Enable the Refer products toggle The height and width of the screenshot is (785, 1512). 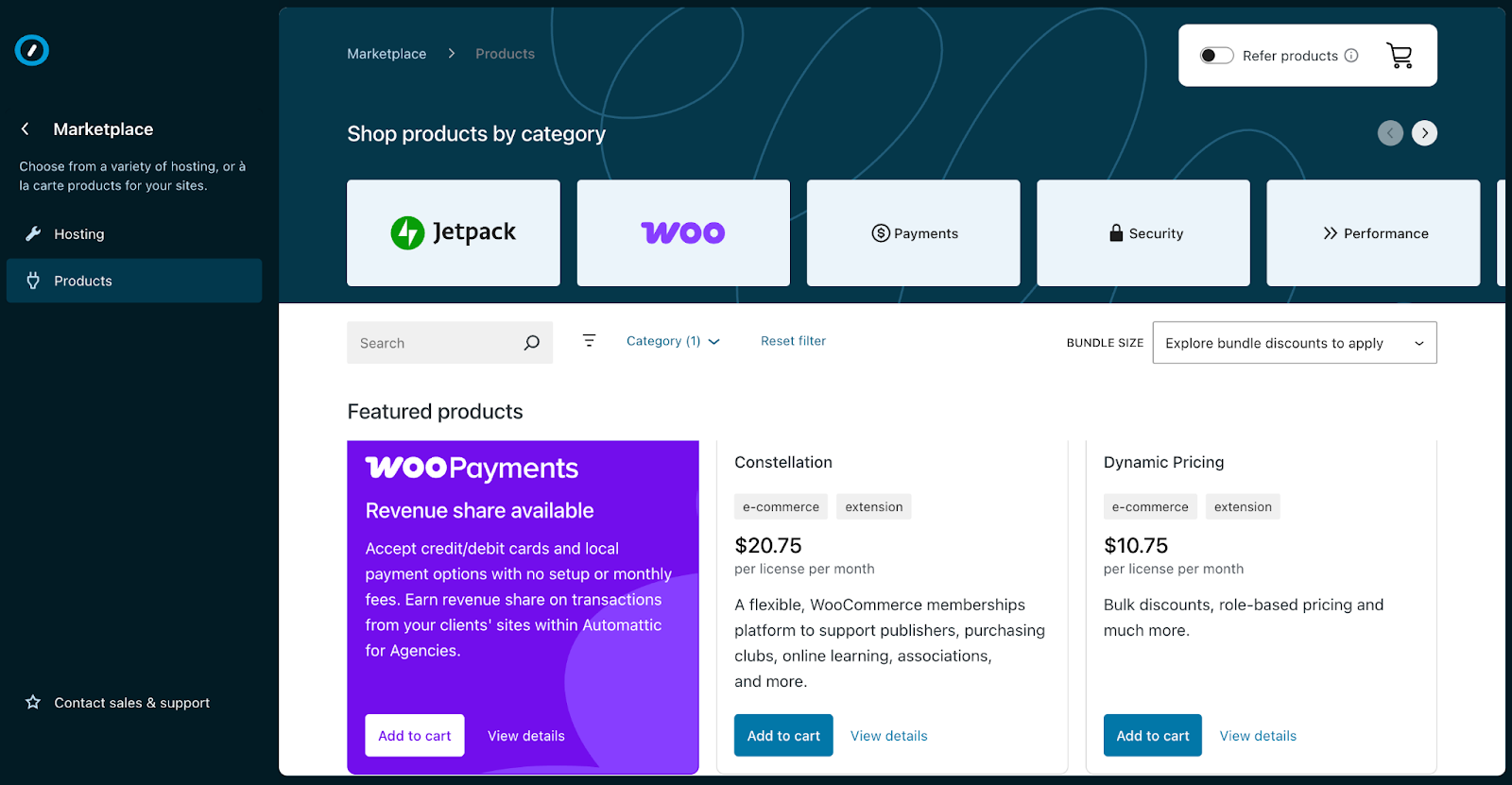click(1217, 55)
